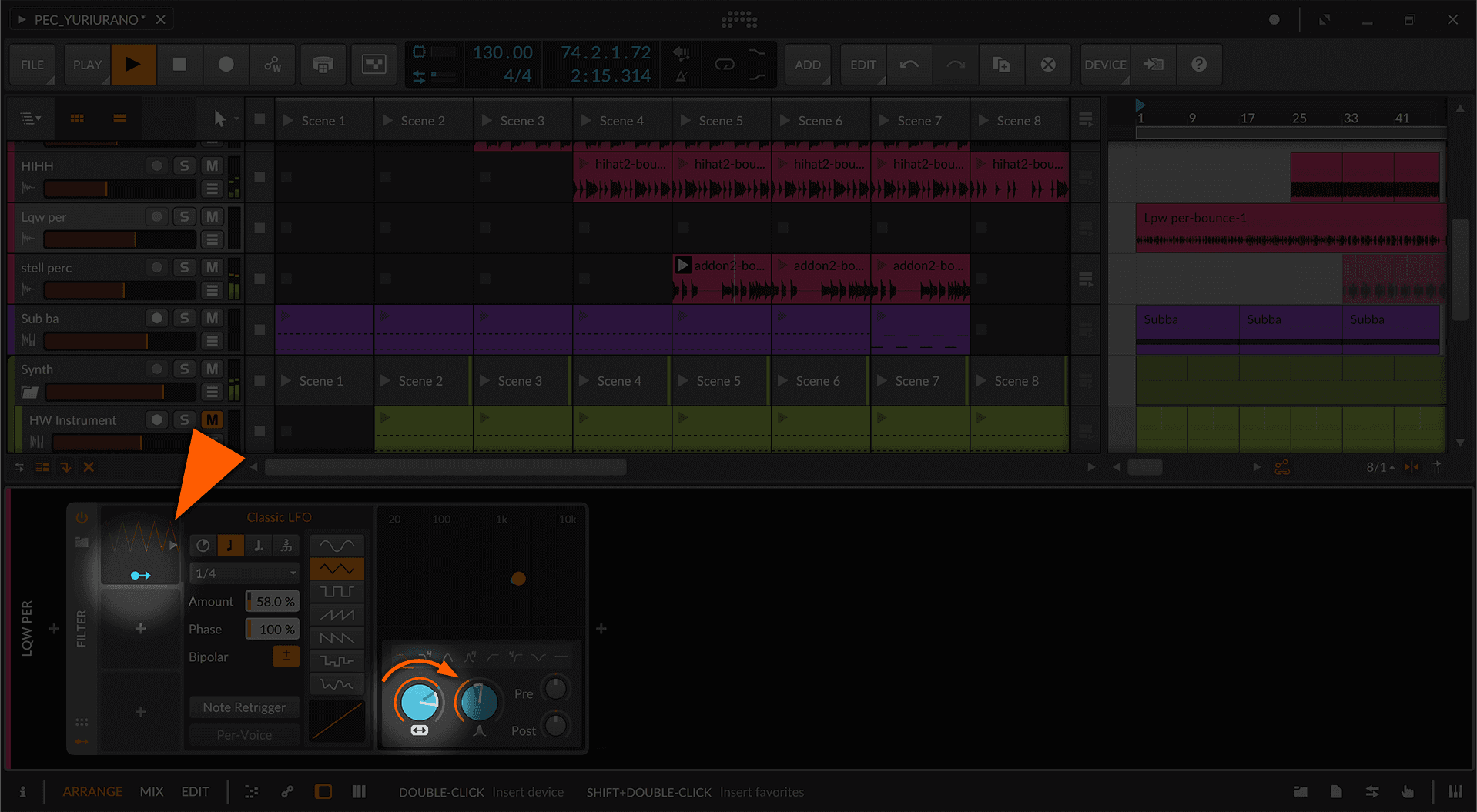Select the square wave shape in Classic LFO
Image resolution: width=1477 pixels, height=812 pixels.
(x=337, y=591)
